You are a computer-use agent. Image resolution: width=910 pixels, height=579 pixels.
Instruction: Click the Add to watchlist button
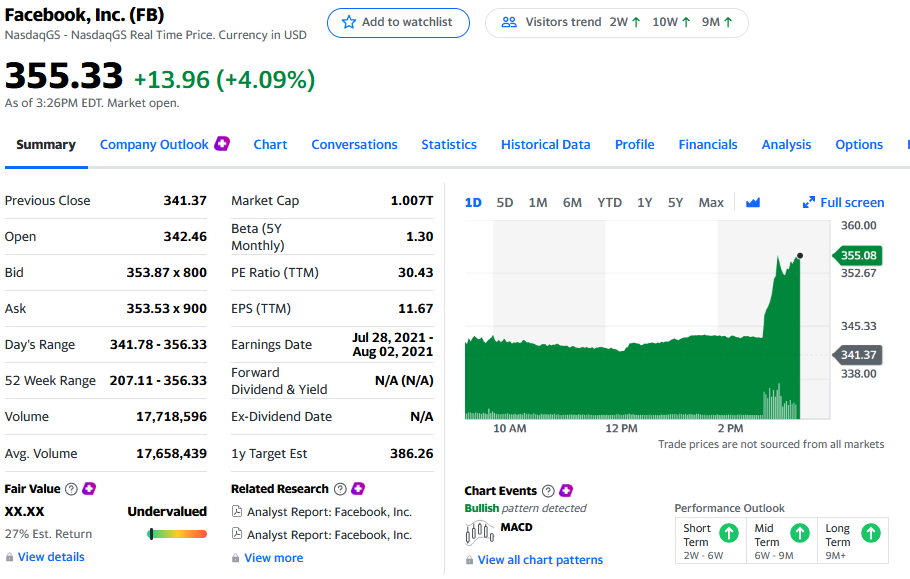coord(398,23)
